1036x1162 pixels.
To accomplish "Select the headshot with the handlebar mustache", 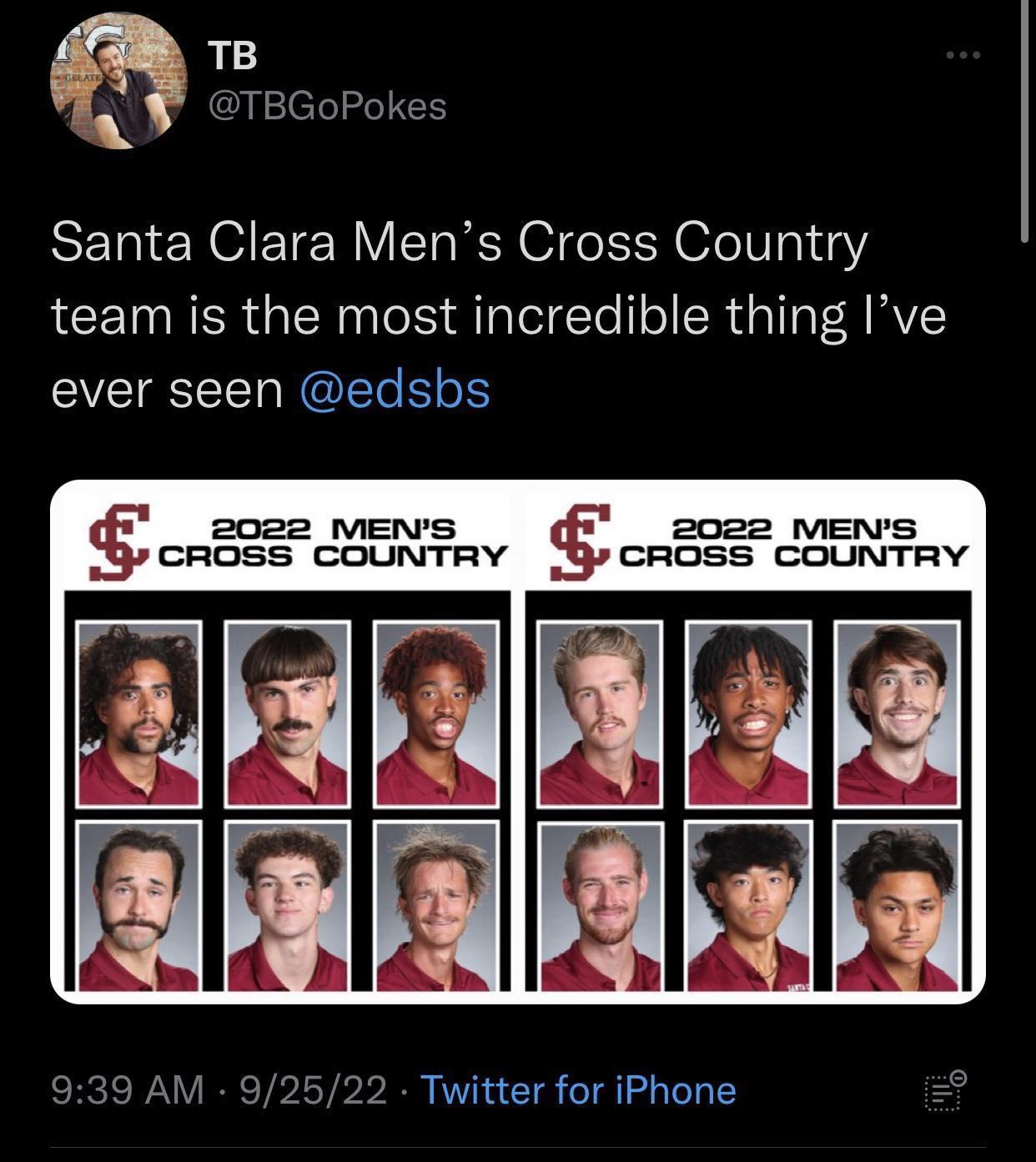I will [139, 907].
